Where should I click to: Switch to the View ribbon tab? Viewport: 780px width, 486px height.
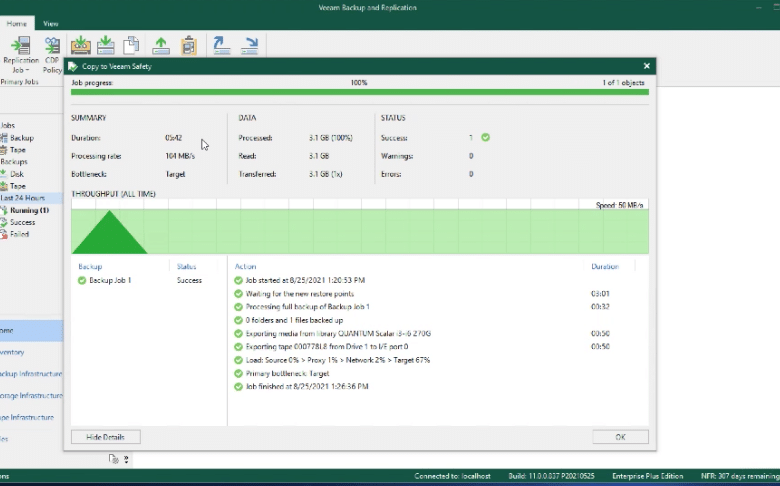point(51,23)
